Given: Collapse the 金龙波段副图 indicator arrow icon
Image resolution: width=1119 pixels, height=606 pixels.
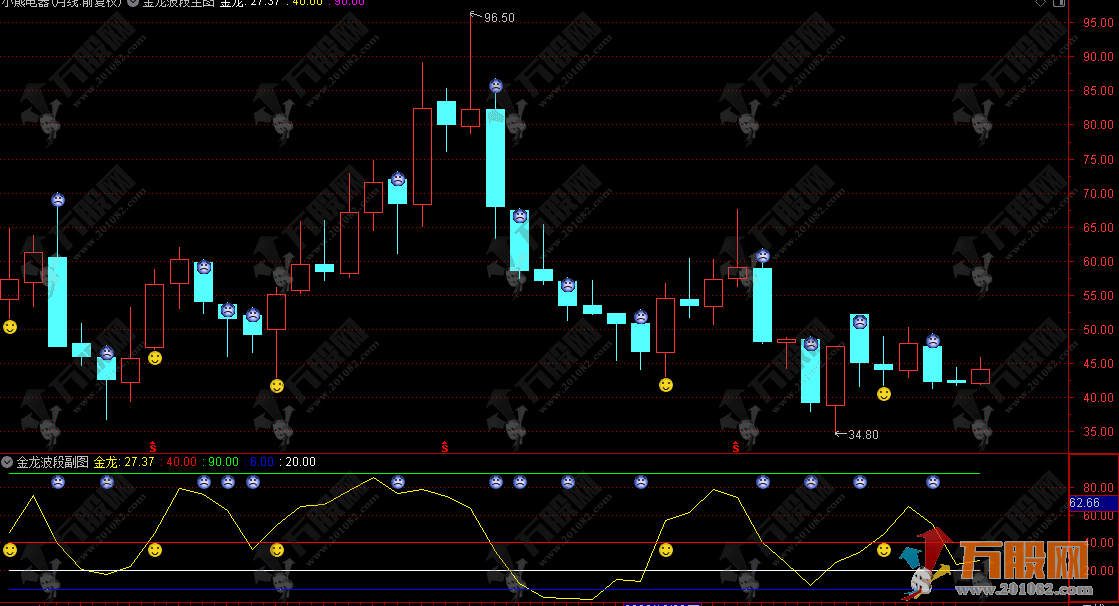Looking at the screenshot, I should point(7,462).
